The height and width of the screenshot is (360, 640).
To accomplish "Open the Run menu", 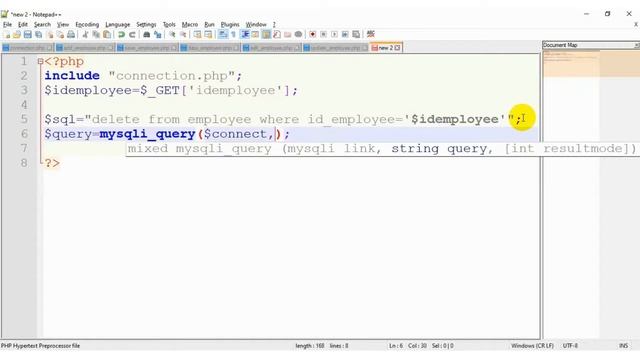I will (x=209, y=24).
